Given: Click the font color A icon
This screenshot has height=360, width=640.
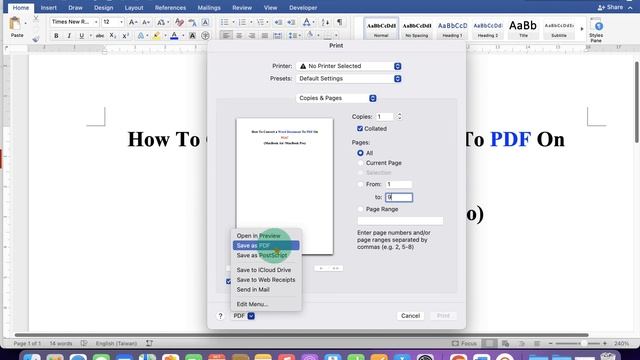Looking at the screenshot, I should pos(174,36).
